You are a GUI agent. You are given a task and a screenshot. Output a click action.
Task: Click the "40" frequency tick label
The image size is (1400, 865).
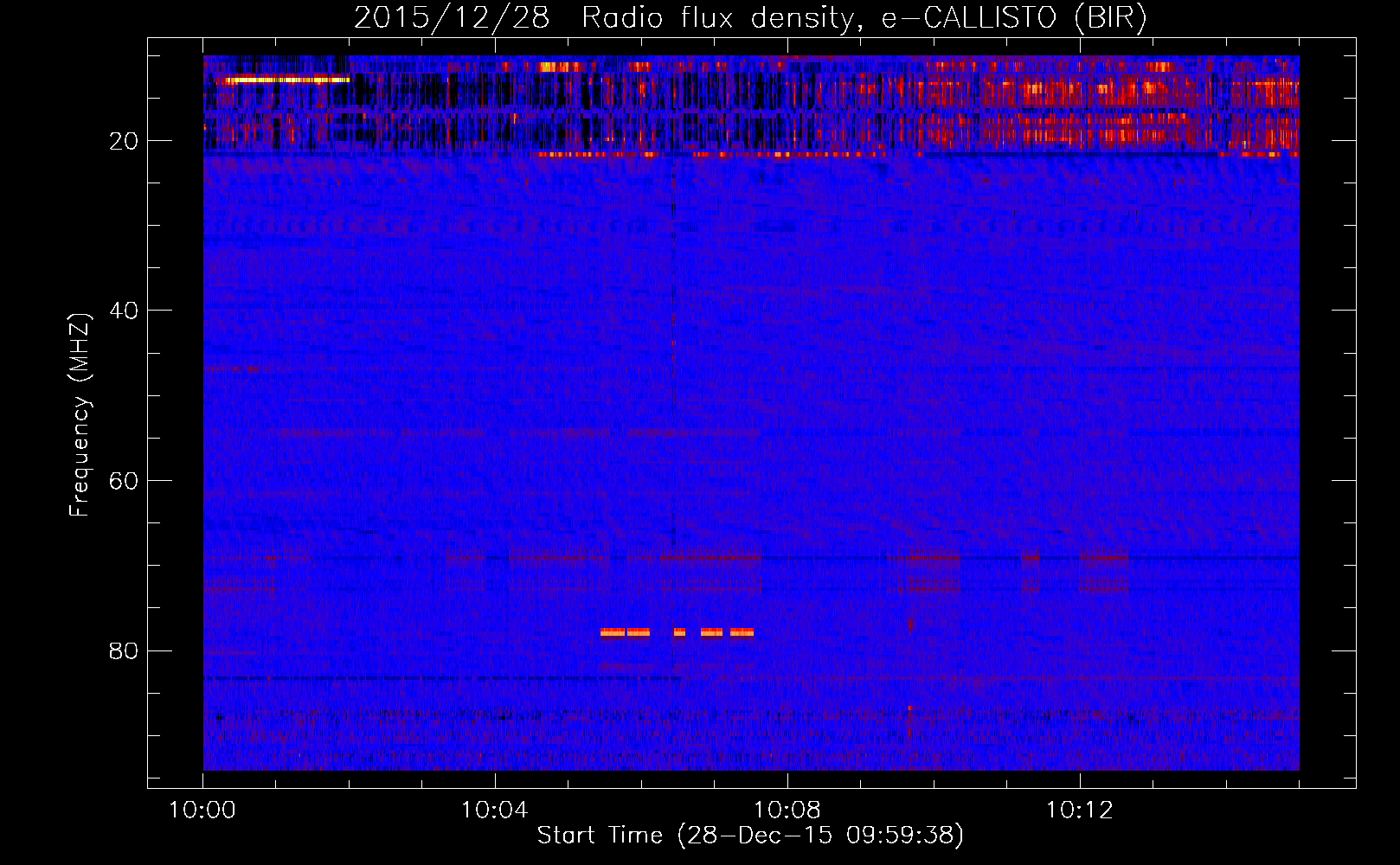[124, 311]
